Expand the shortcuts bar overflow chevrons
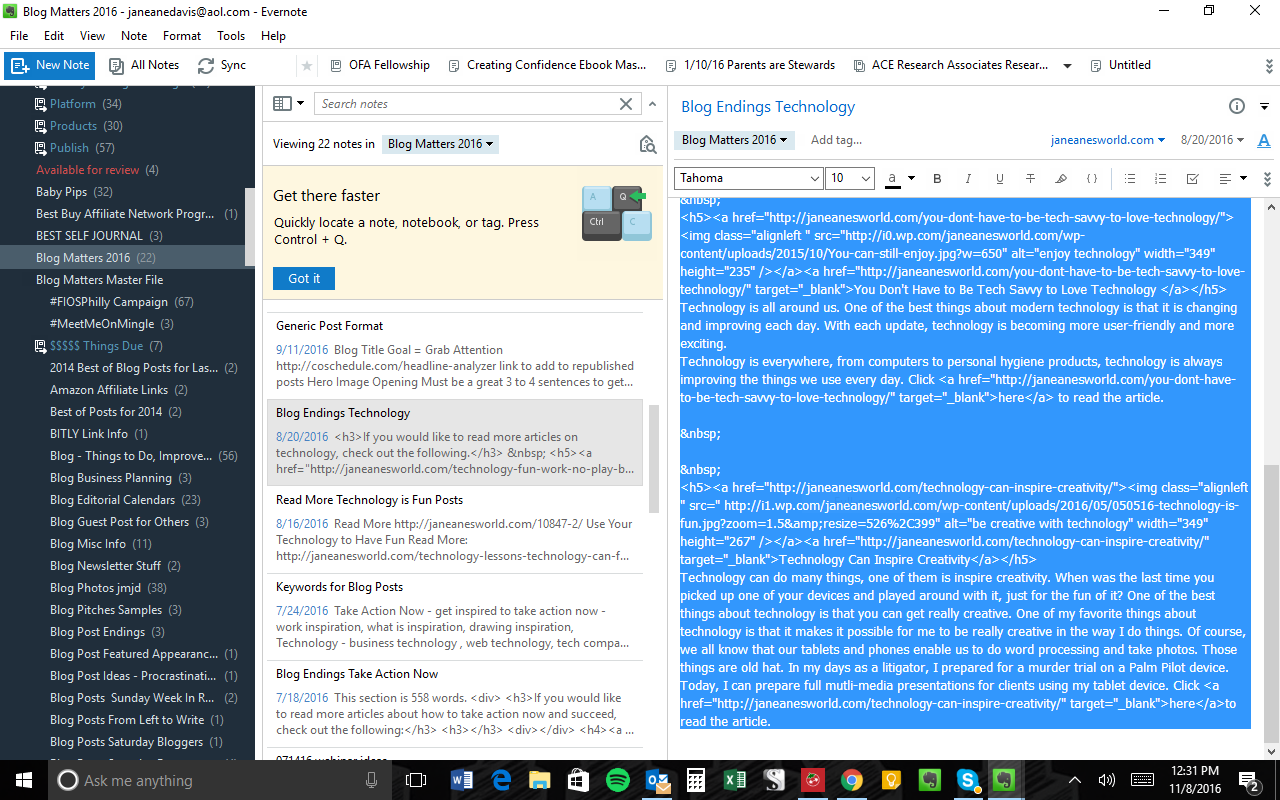The height and width of the screenshot is (800, 1280). click(1268, 66)
